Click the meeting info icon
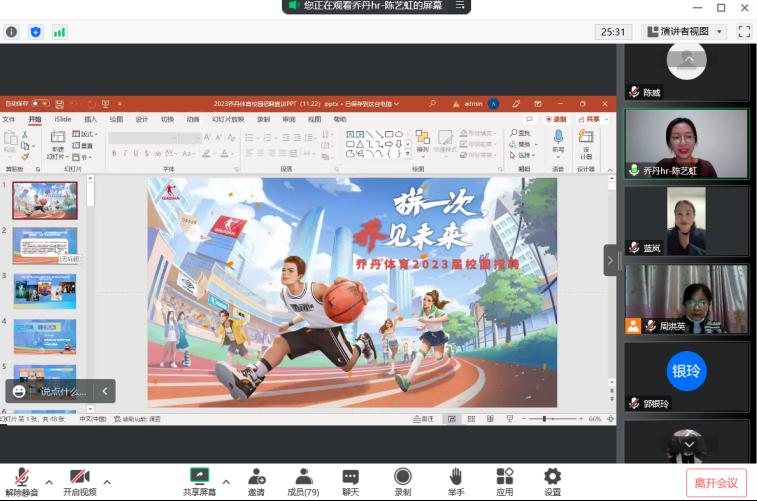Viewport: 757px width, 501px height. coord(12,32)
